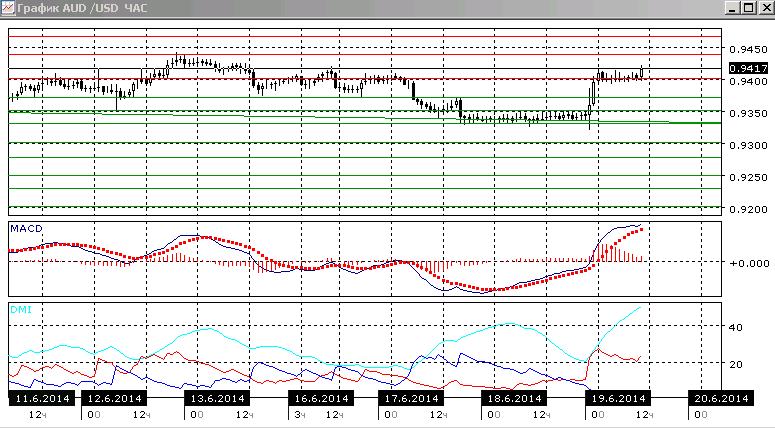Select the 17.6.2014 date marker
775x429 pixels.
coord(411,398)
